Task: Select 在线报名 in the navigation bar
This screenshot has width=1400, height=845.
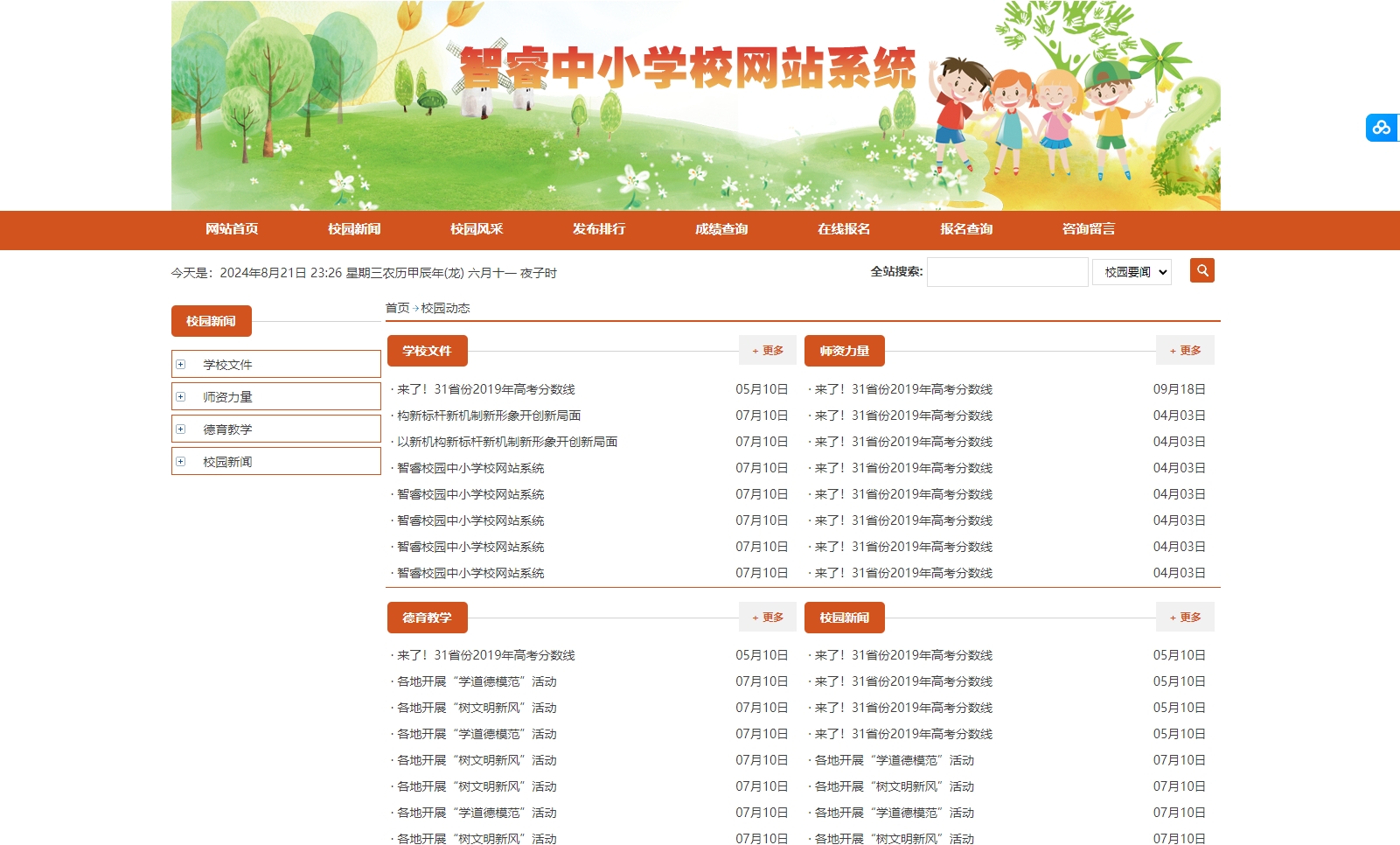Action: (x=844, y=229)
